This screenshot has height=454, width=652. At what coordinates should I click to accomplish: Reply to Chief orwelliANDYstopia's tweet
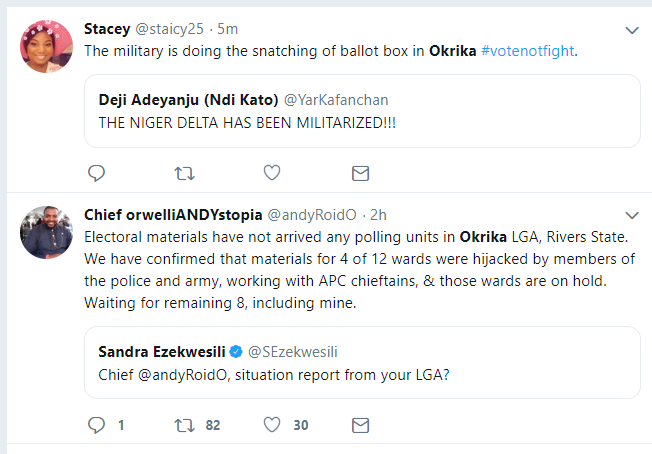tap(97, 425)
